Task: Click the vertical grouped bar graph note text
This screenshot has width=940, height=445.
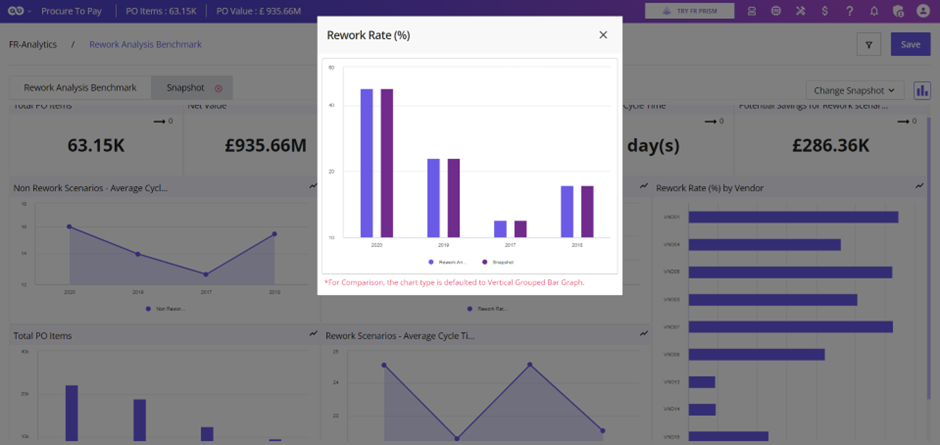Action: click(454, 282)
